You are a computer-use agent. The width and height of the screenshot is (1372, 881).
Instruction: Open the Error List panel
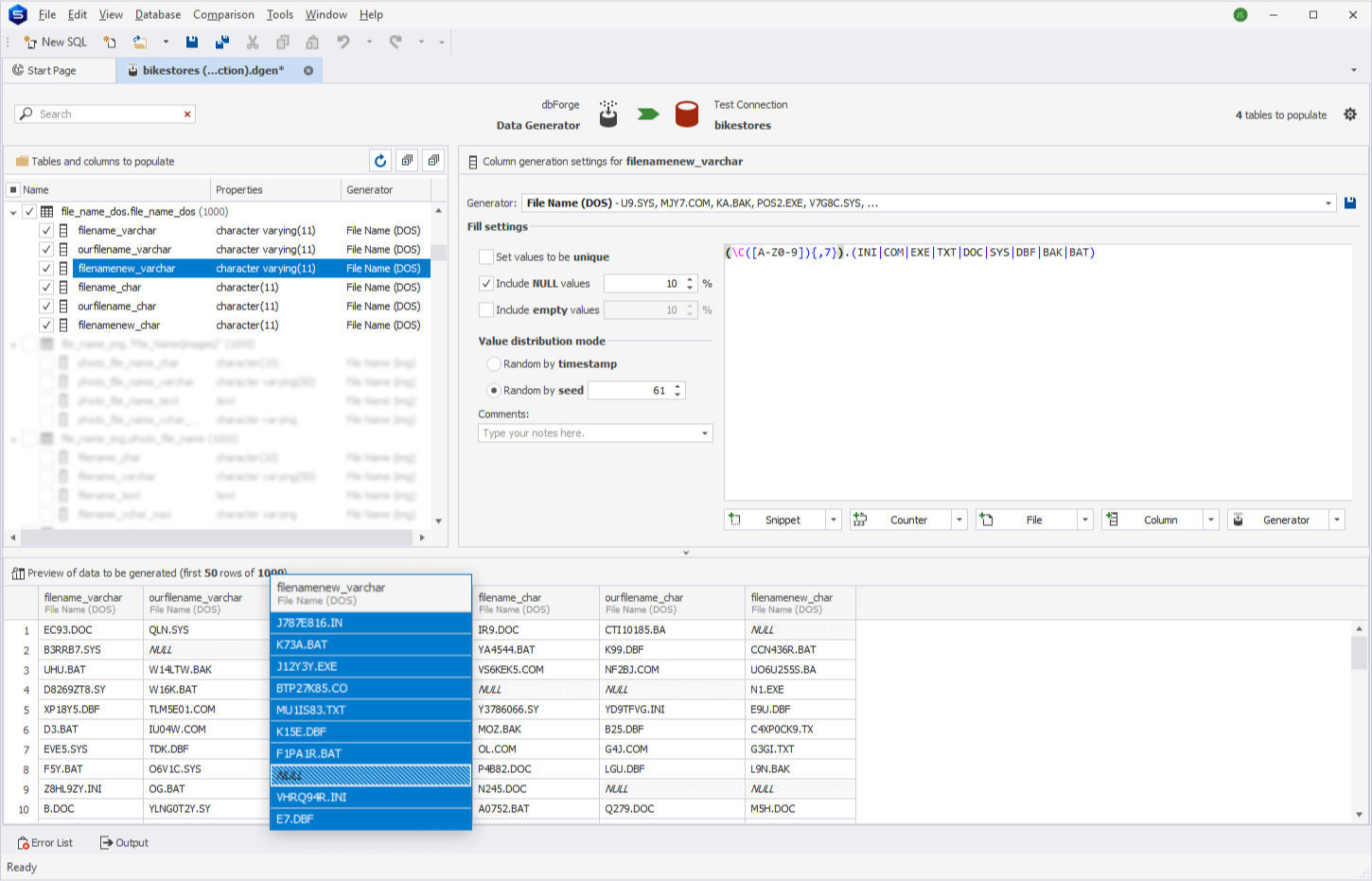(x=45, y=842)
